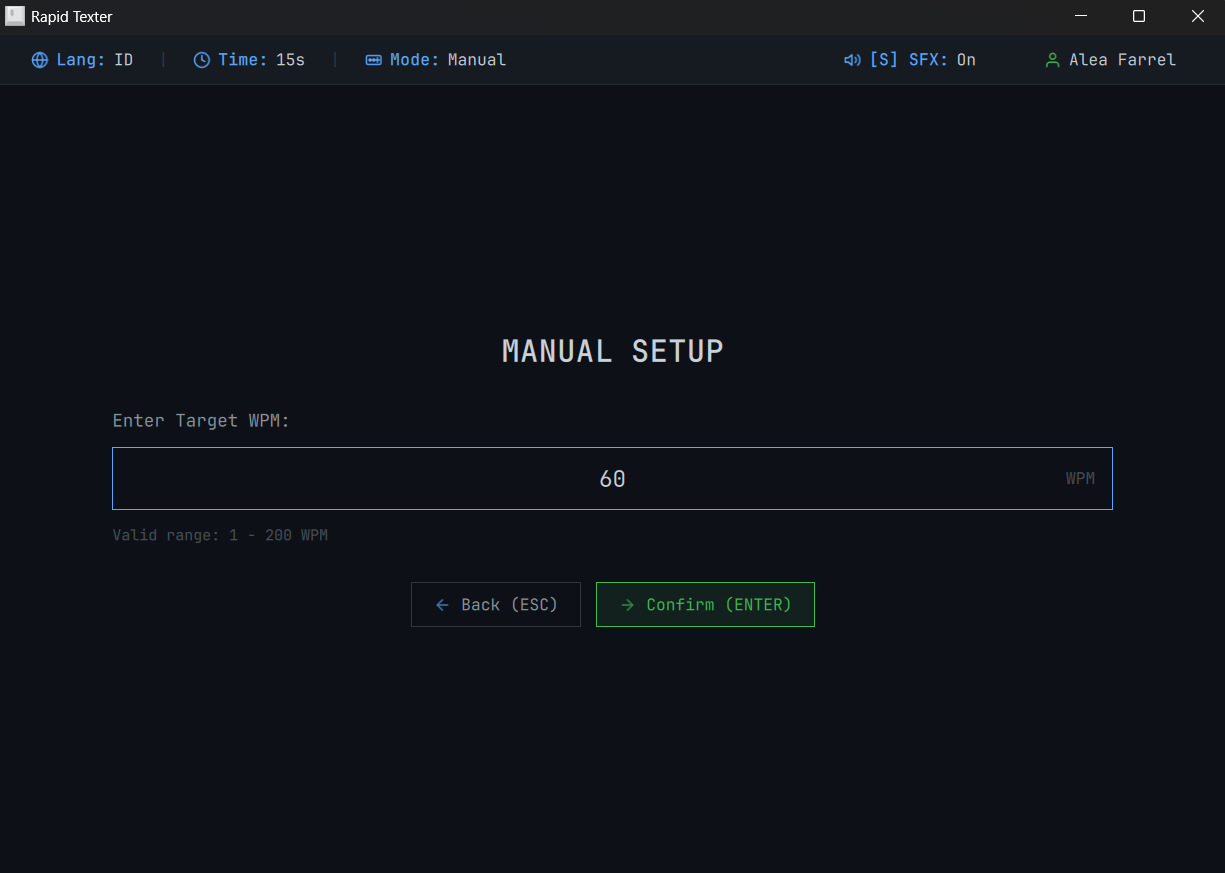Viewport: 1225px width, 873px height.
Task: Click the "WPM" unit suffix in field
Action: click(x=1080, y=478)
